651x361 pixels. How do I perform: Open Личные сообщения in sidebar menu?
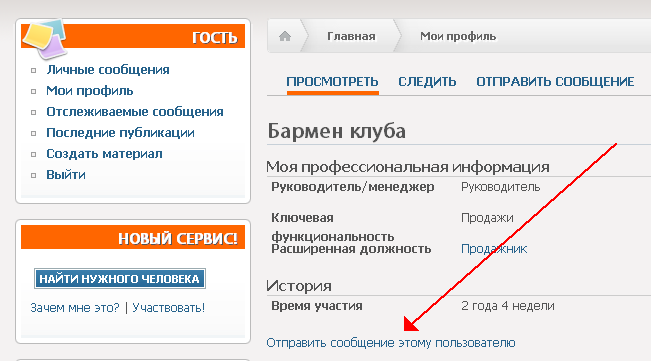(x=108, y=70)
